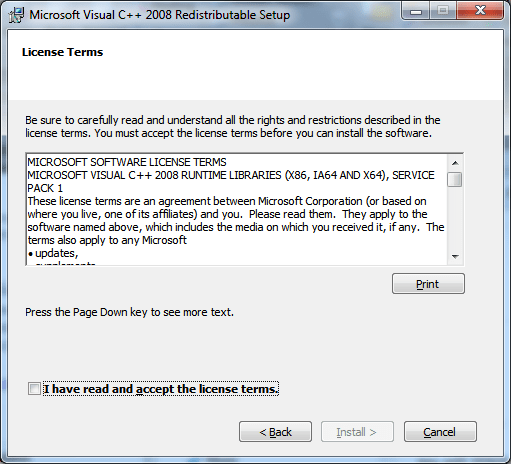Click the setup installer icon in title bar
The height and width of the screenshot is (464, 511).
coord(16,15)
